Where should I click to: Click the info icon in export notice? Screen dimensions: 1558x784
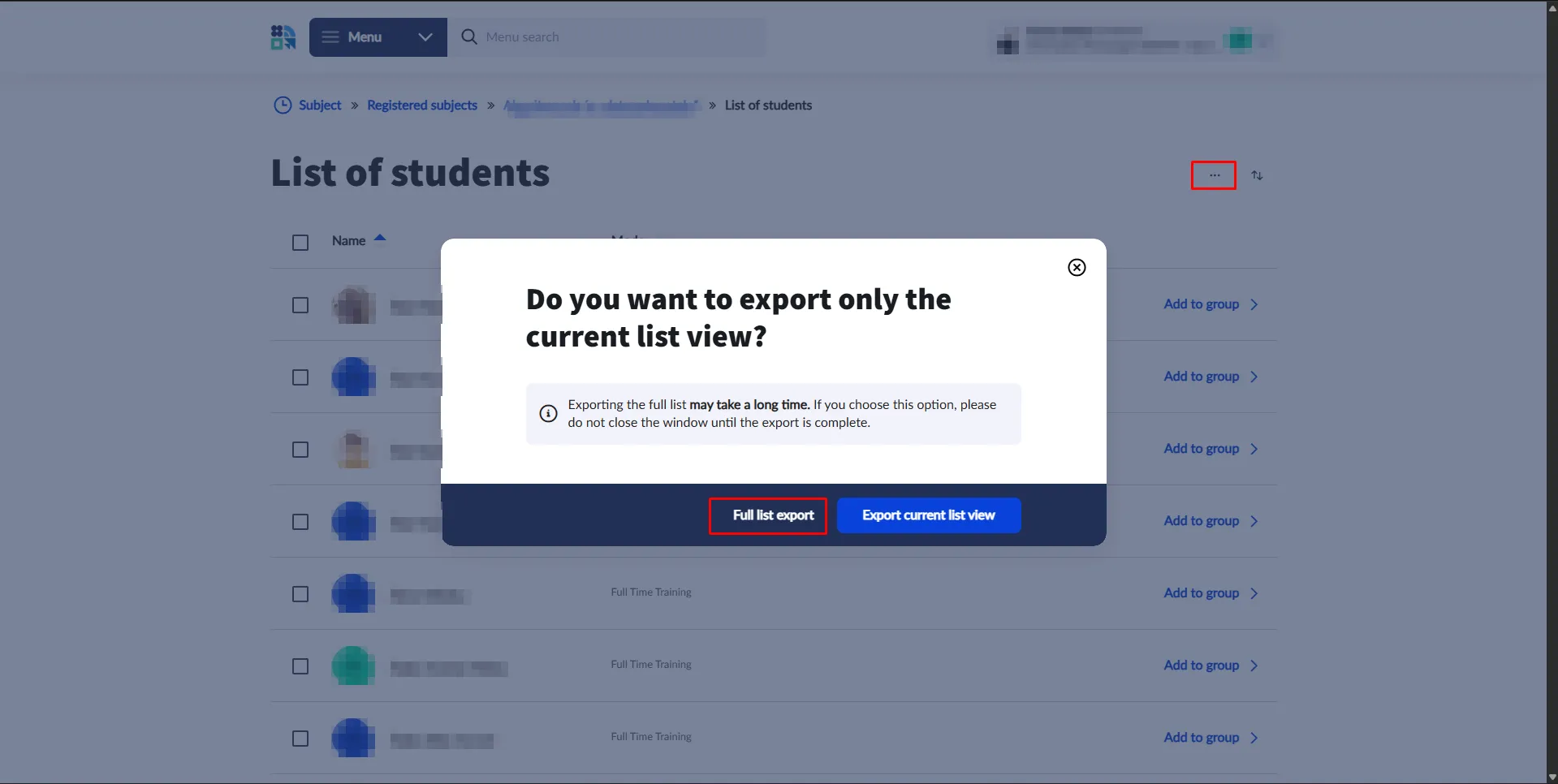pyautogui.click(x=549, y=414)
